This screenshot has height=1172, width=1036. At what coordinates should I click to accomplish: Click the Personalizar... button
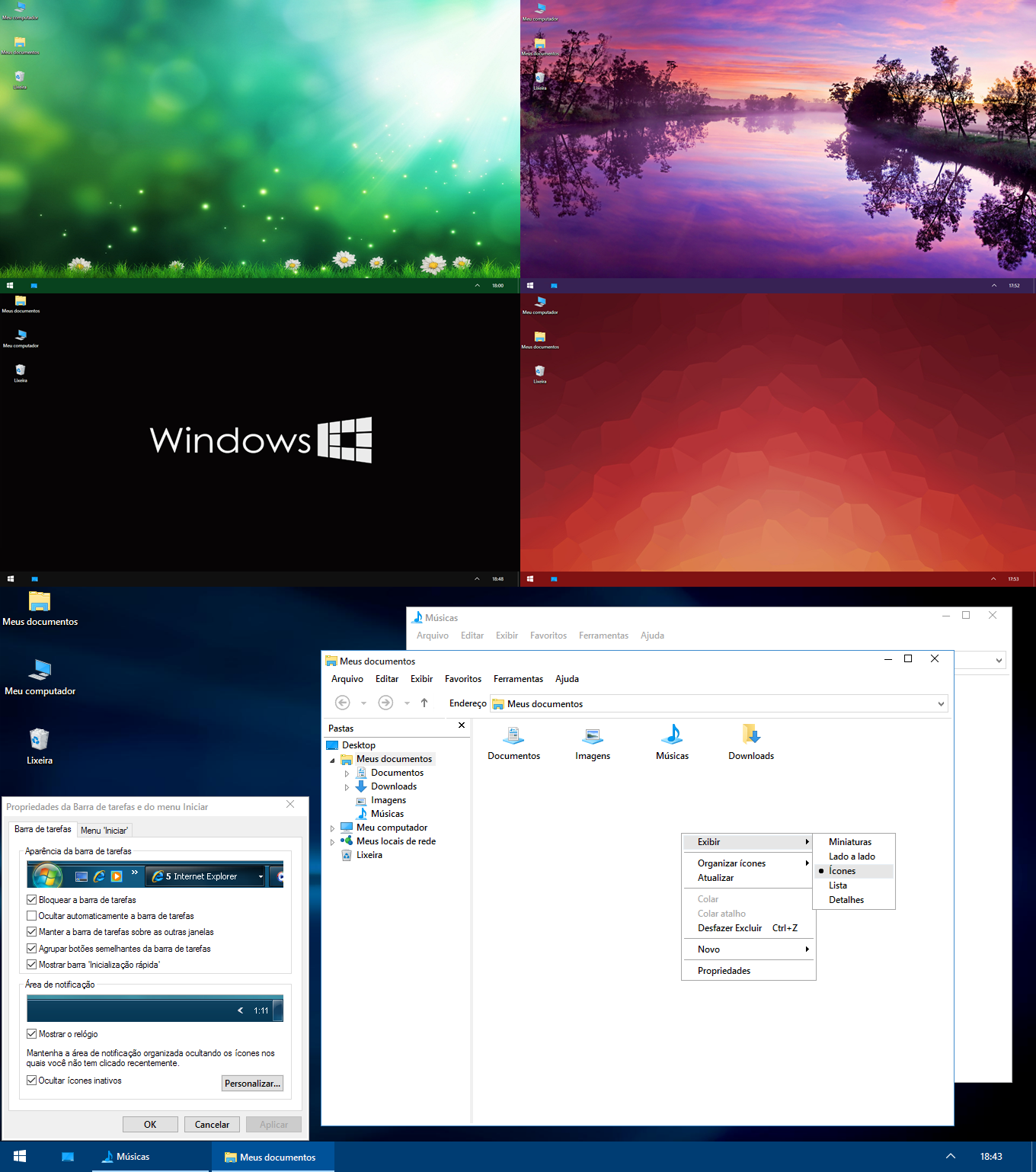tap(252, 1084)
